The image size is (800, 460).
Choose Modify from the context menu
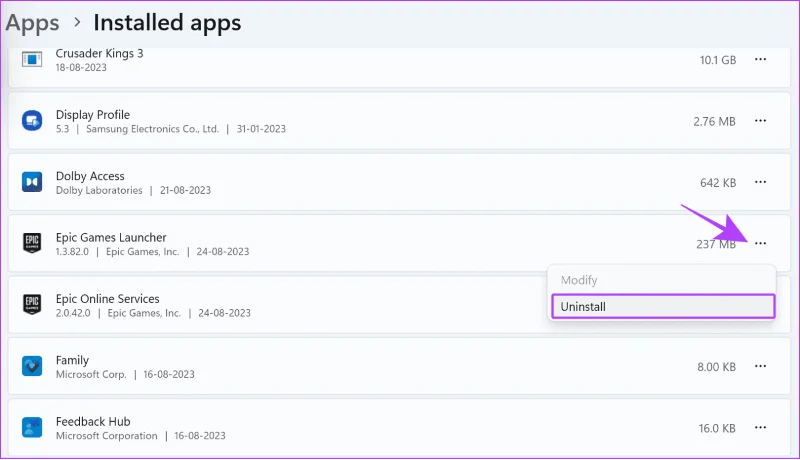663,280
